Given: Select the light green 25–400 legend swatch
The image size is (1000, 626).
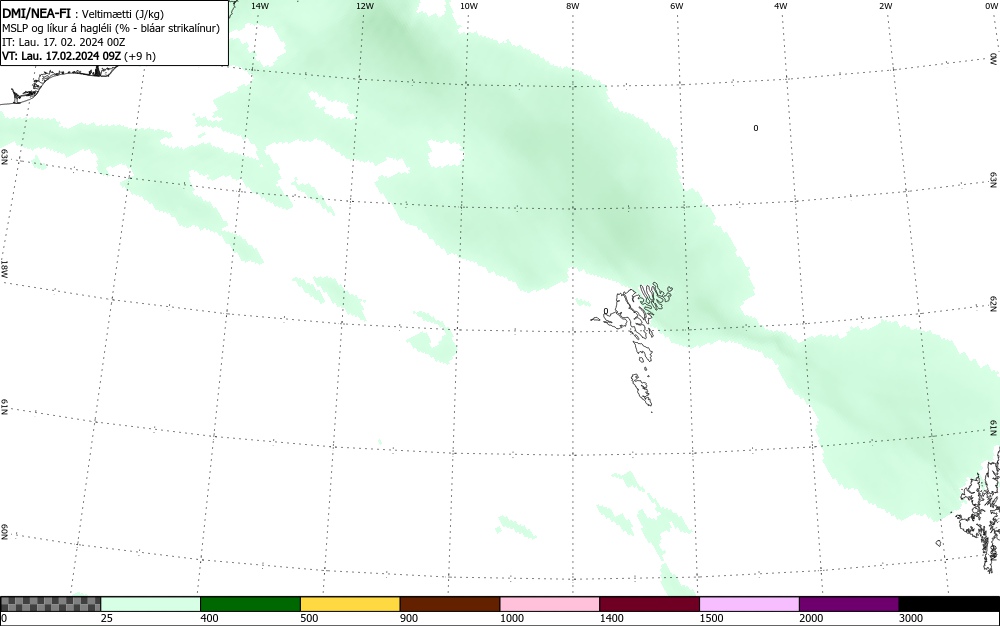Looking at the screenshot, I should click(151, 604).
